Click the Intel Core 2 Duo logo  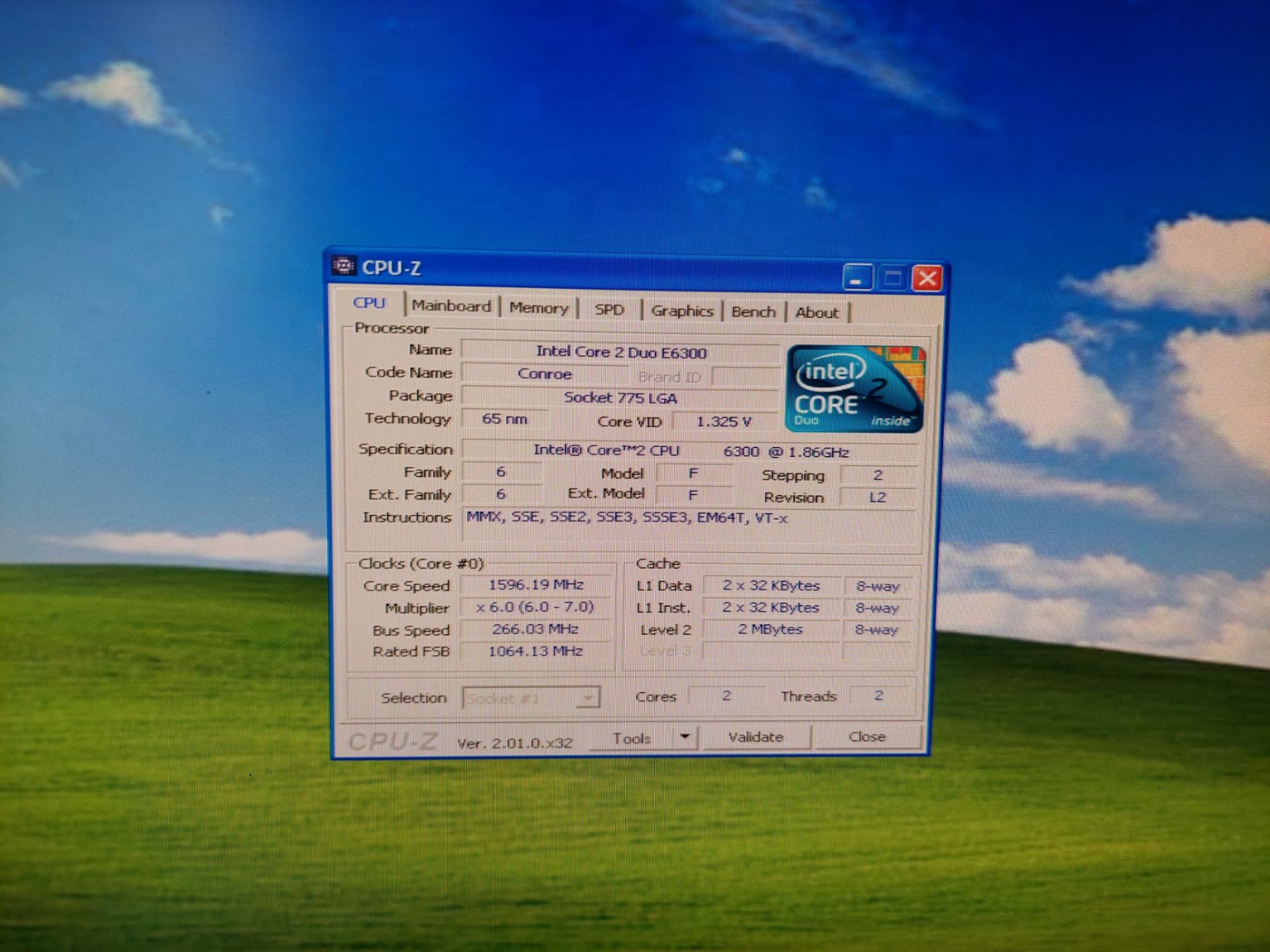[854, 389]
